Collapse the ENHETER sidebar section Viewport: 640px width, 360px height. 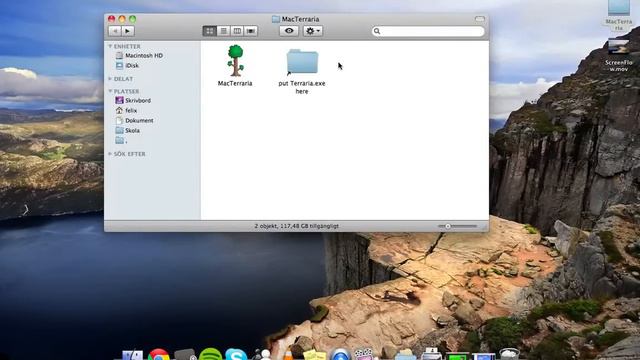[110, 46]
